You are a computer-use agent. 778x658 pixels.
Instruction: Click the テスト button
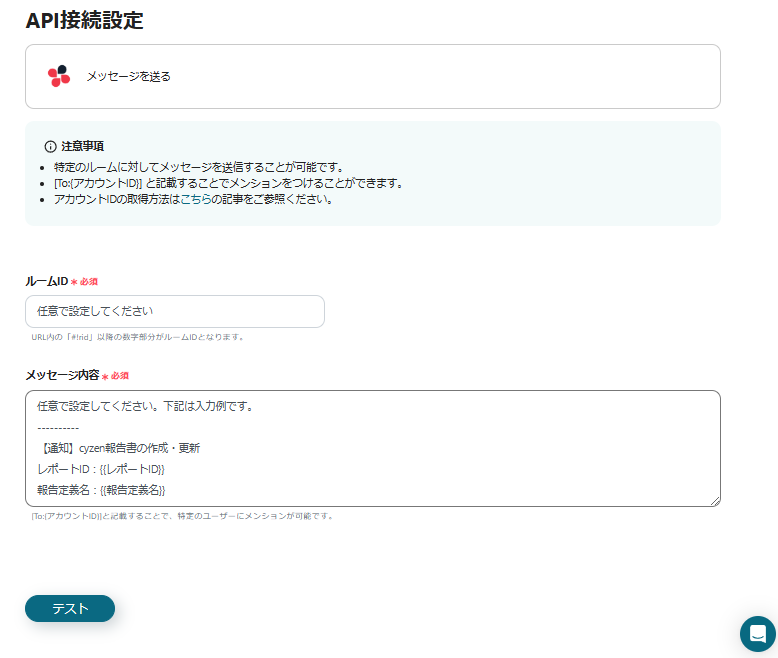point(70,608)
